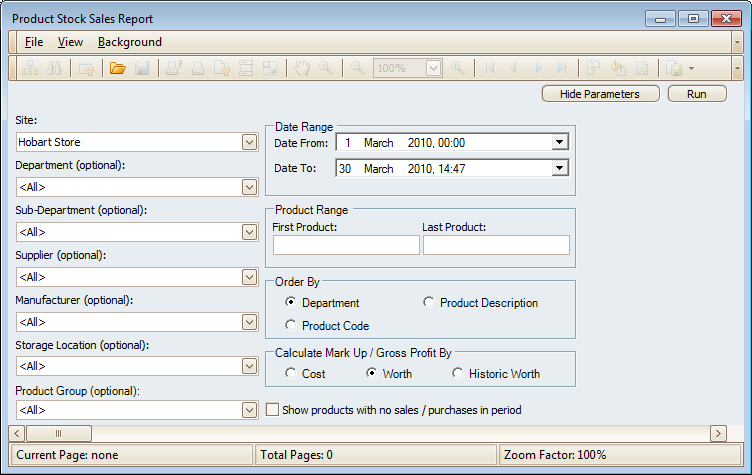Click the Date From day value
Screen dimensions: 752x475
pos(347,142)
